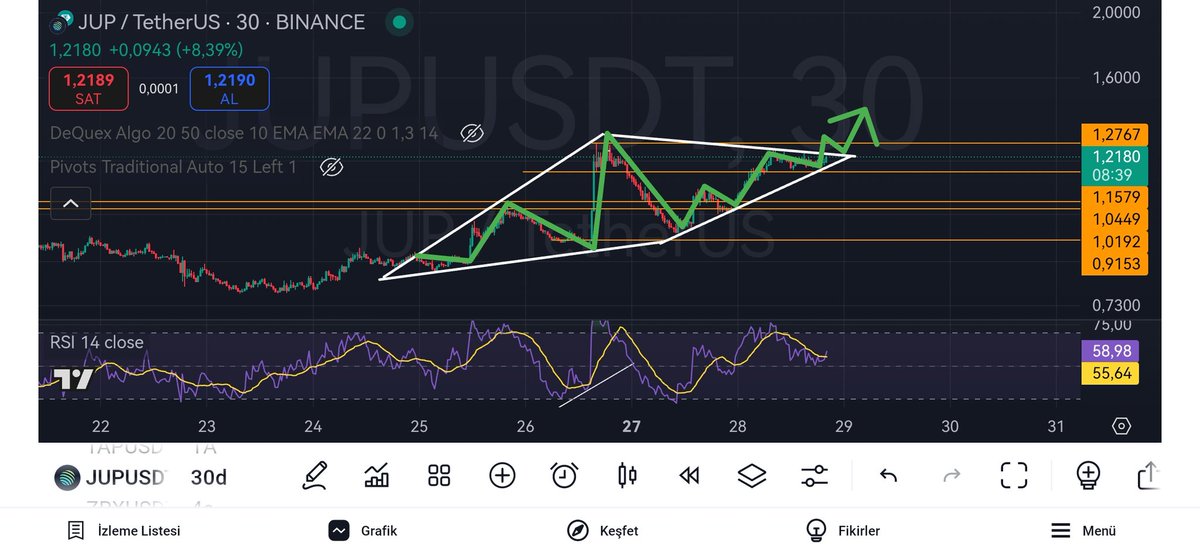Screen dimensions: 1200x554
Task: Open the indicators chart icon
Action: point(377,475)
